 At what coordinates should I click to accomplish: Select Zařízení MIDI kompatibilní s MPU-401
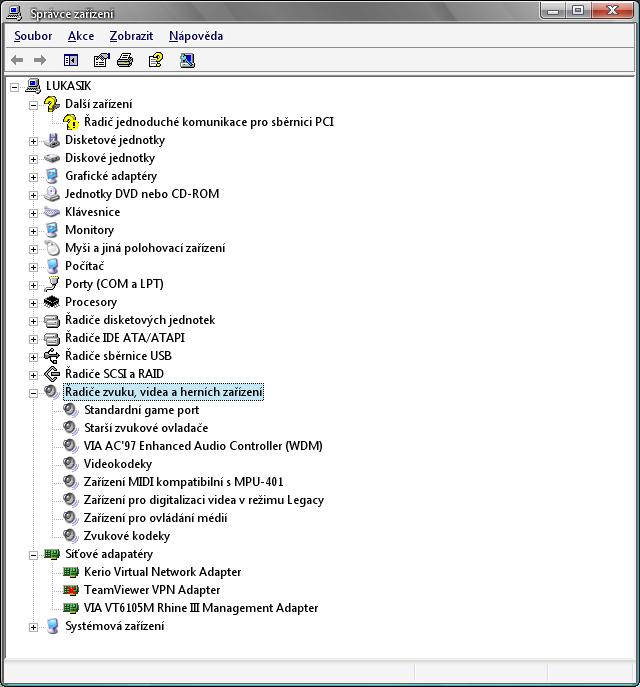184,482
